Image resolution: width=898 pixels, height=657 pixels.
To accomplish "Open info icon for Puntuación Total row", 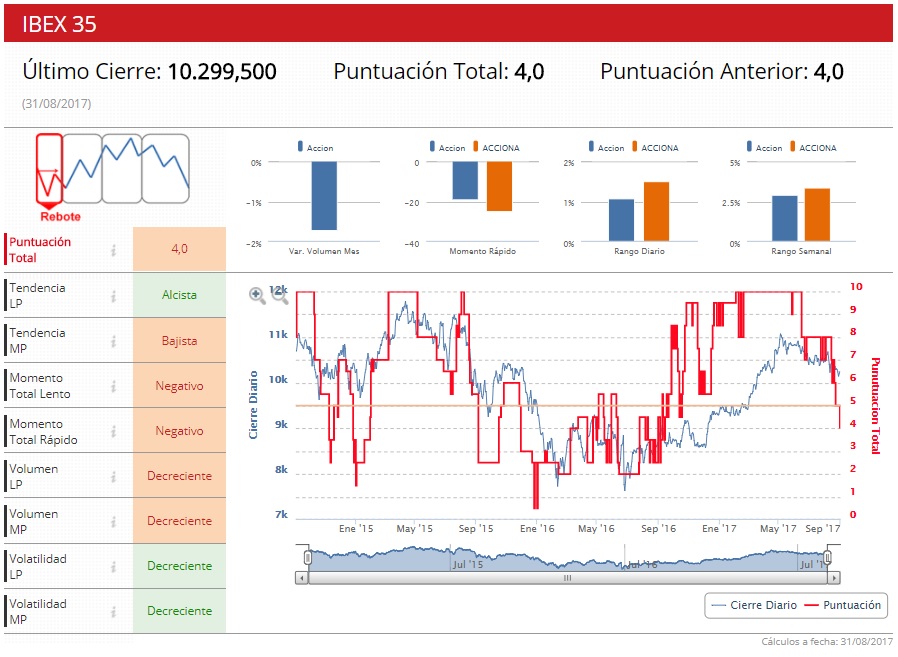I will pos(113,250).
